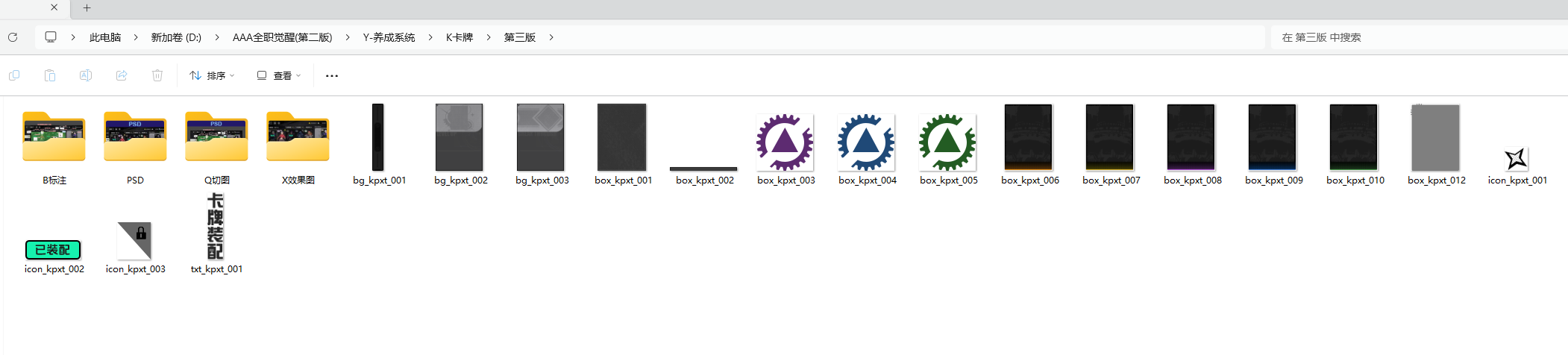Click the delete trash icon in toolbar
This screenshot has height=355, width=1568.
point(157,75)
